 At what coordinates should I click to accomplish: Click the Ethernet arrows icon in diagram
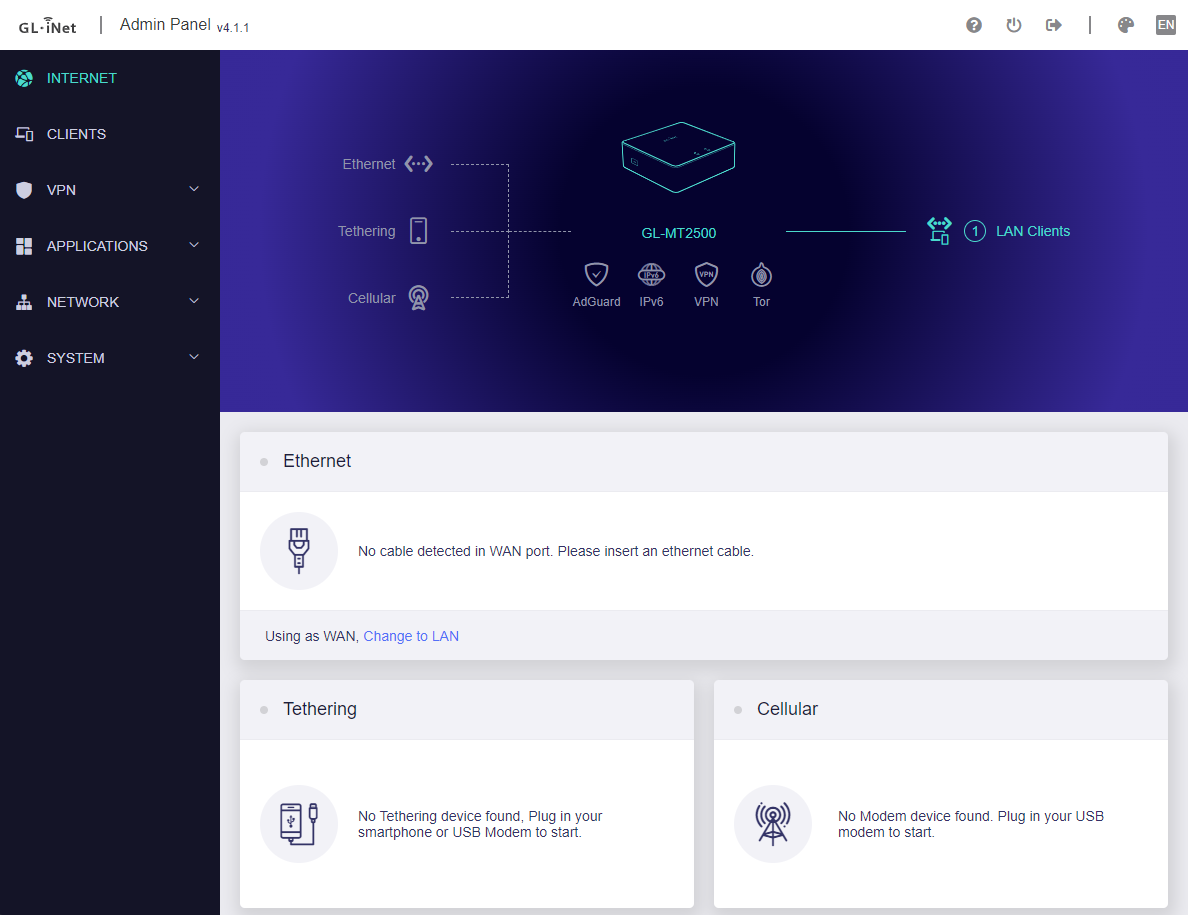[x=418, y=164]
